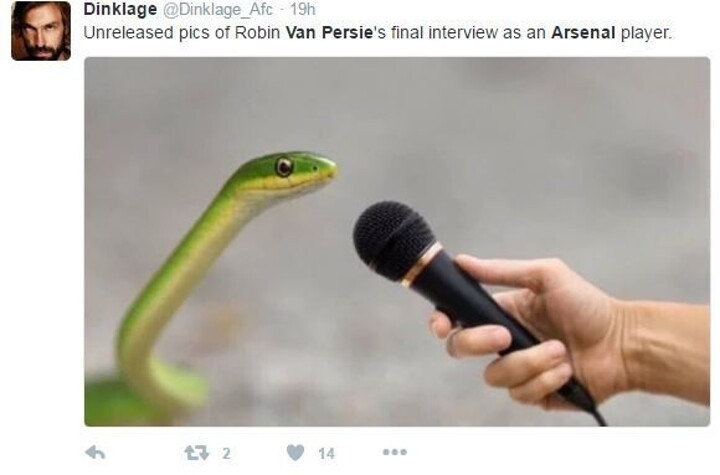
Task: Click the bold Arsenal word in tweet
Action: pyautogui.click(x=583, y=33)
